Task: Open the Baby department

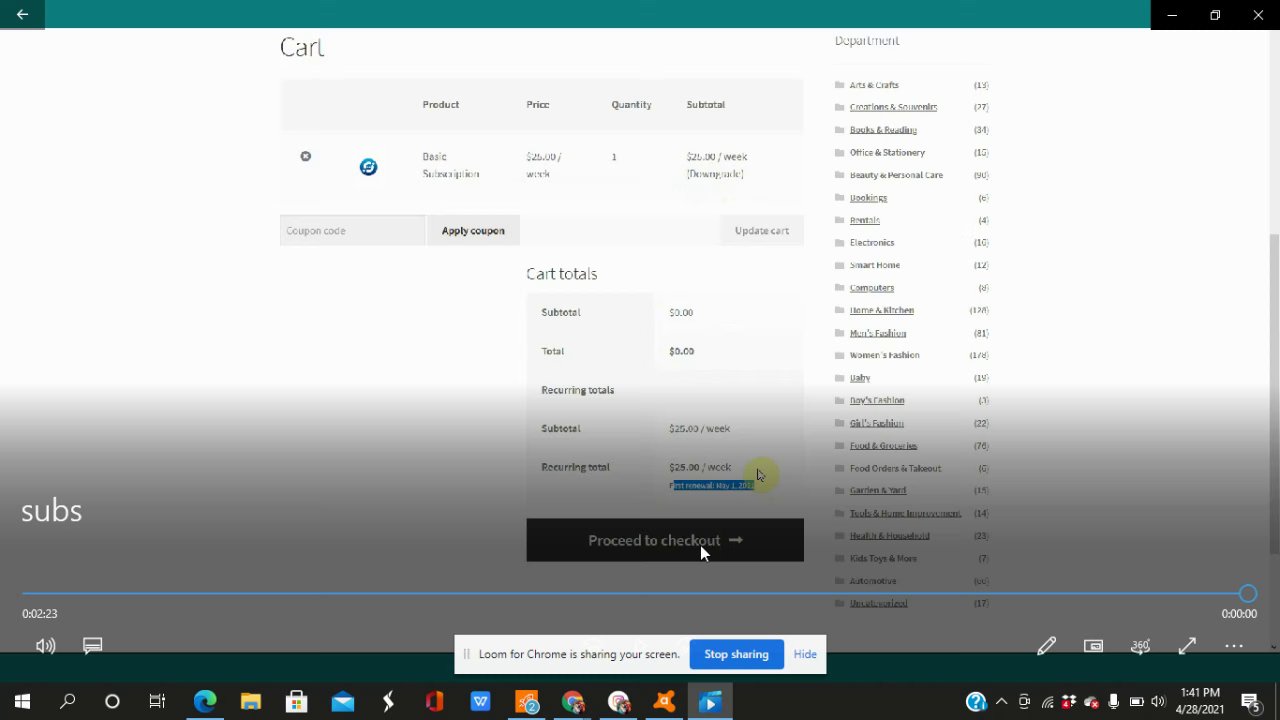Action: (860, 378)
